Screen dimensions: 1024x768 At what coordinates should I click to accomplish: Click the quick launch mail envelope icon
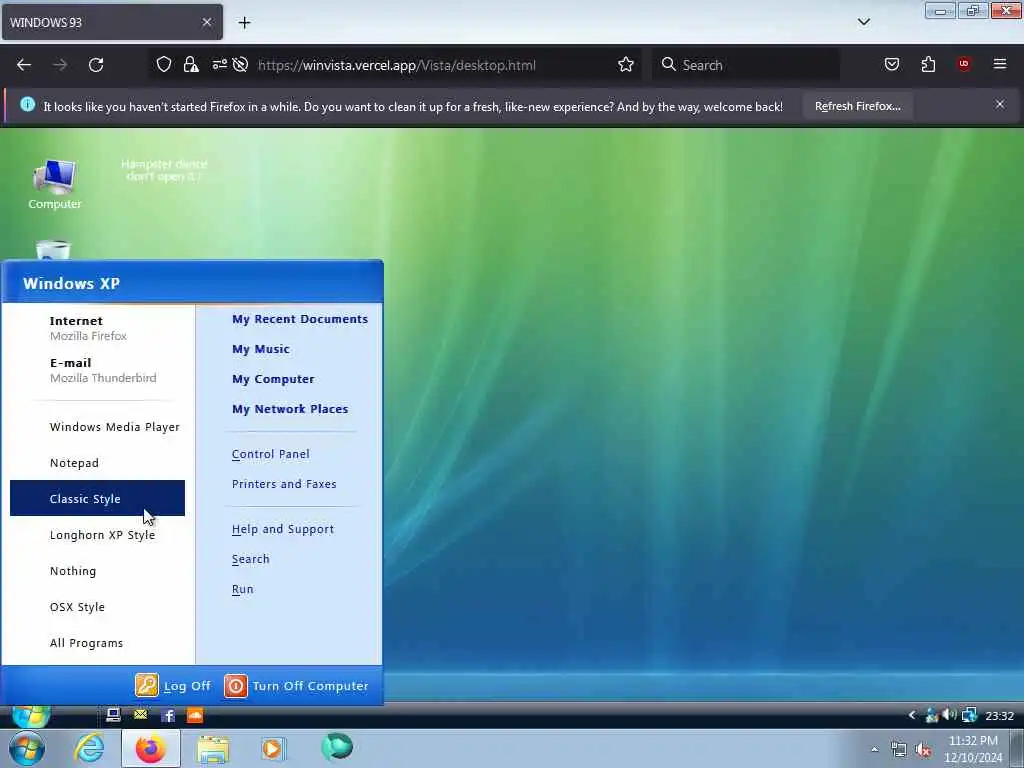click(x=140, y=715)
